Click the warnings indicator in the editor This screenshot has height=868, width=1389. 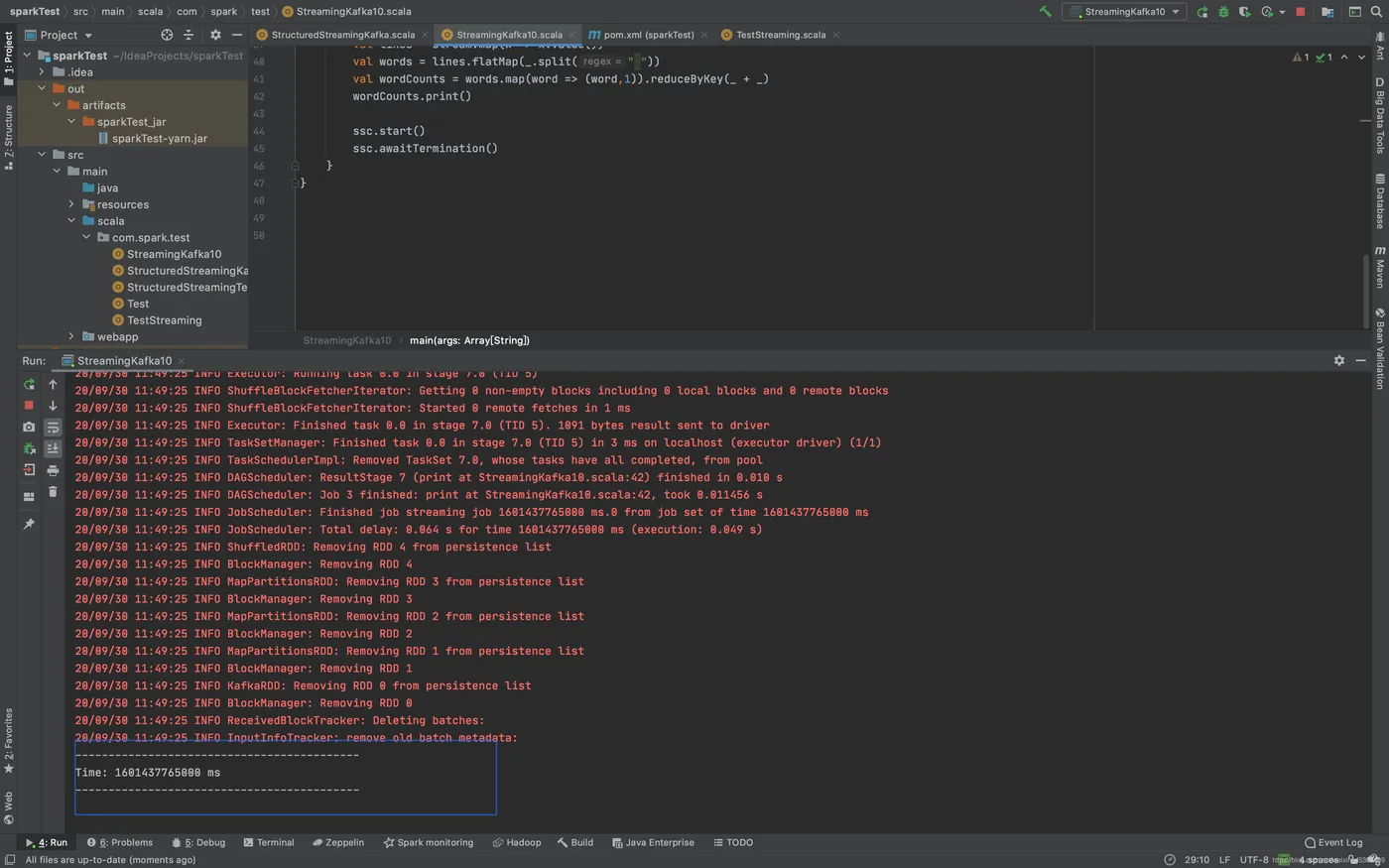(x=1301, y=58)
